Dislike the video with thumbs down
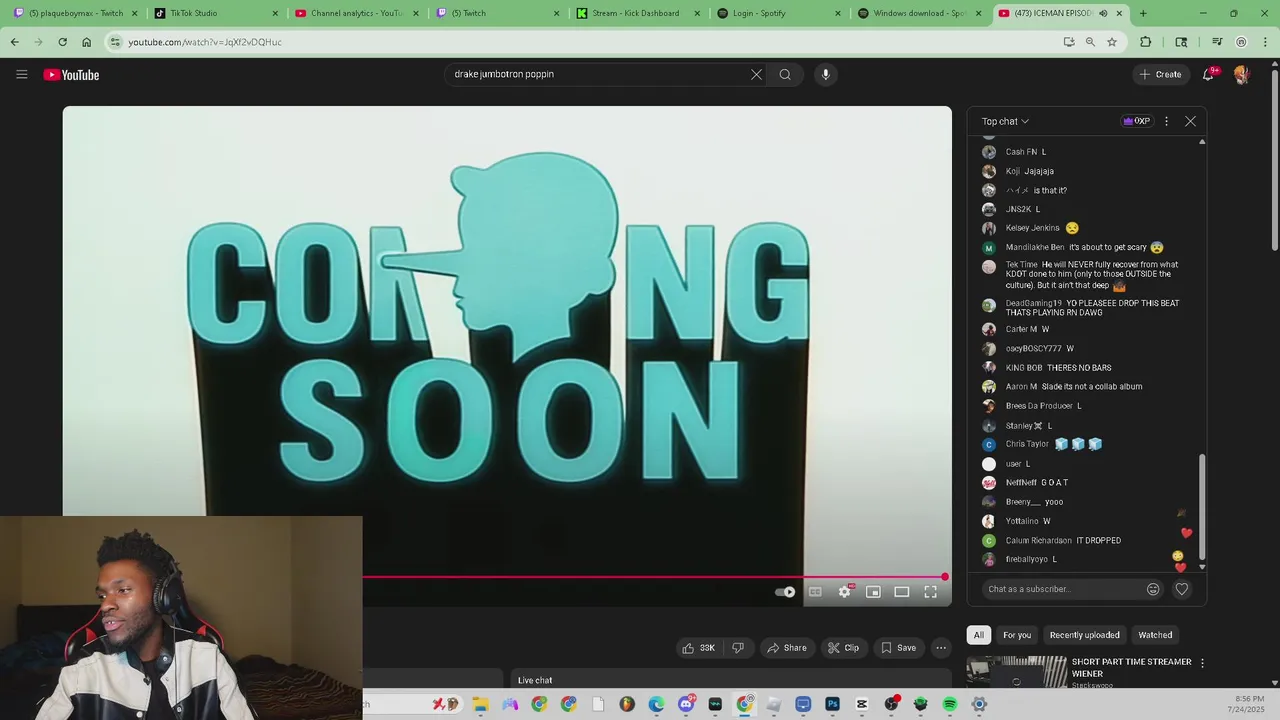 [x=738, y=648]
